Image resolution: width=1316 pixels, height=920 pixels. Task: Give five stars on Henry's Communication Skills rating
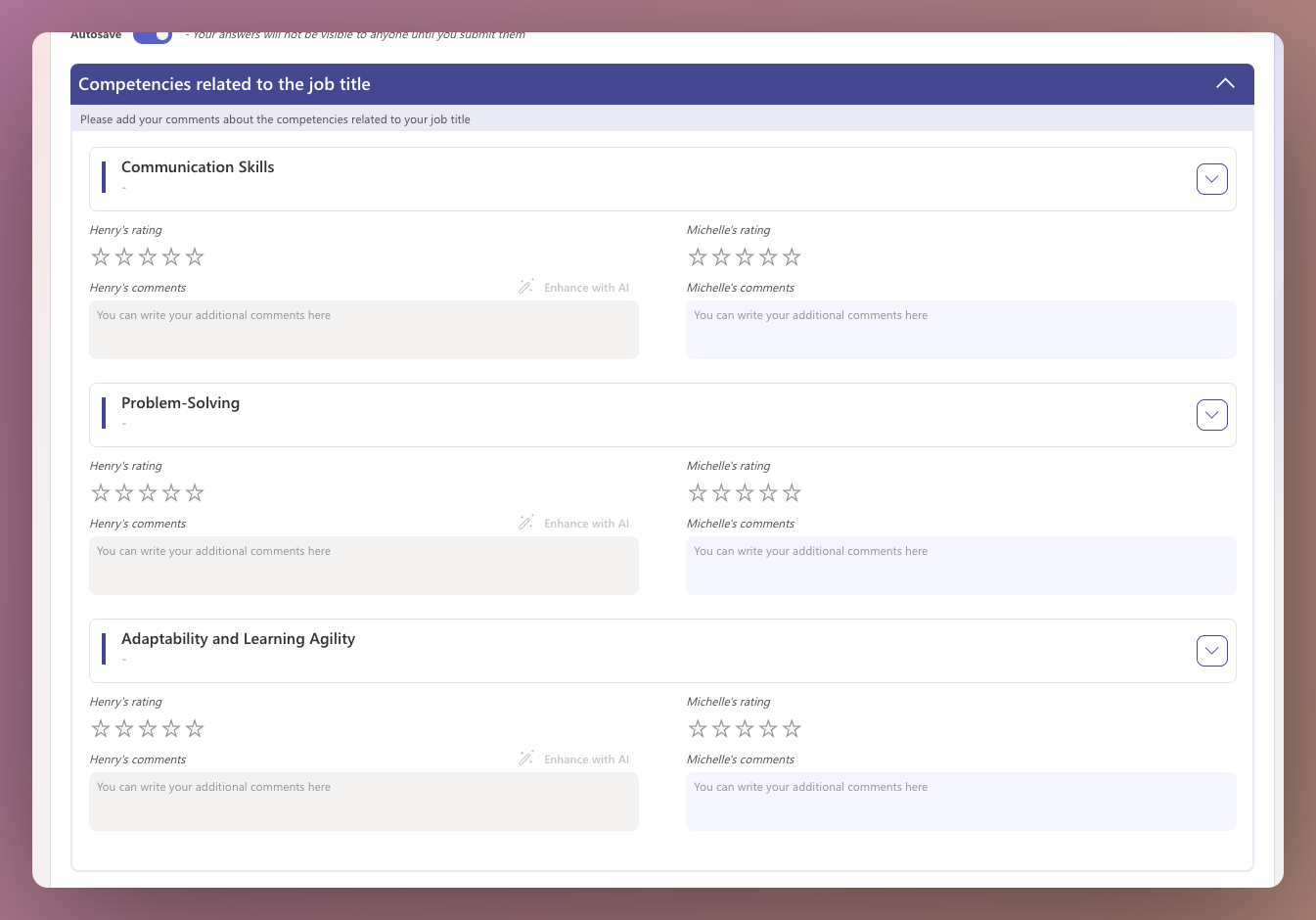pos(195,256)
